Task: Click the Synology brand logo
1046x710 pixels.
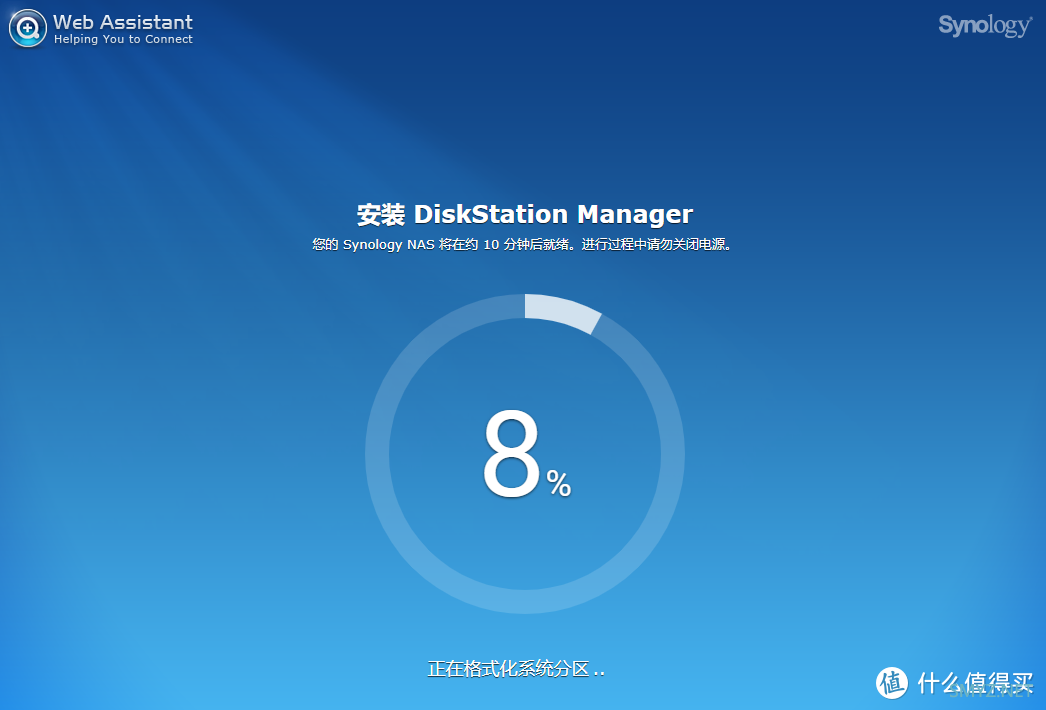Action: click(x=985, y=25)
